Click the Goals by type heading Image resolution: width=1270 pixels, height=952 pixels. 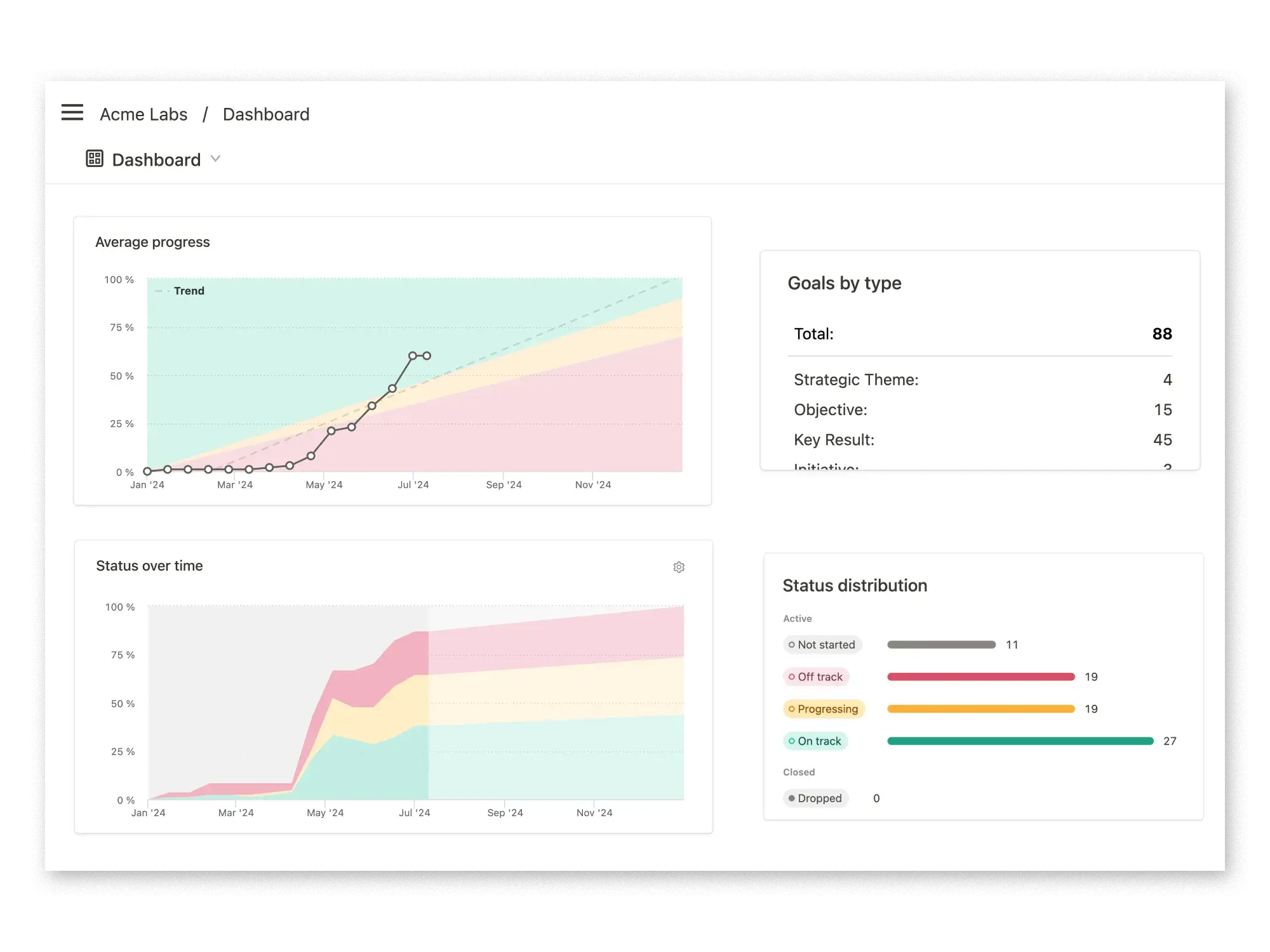(845, 283)
